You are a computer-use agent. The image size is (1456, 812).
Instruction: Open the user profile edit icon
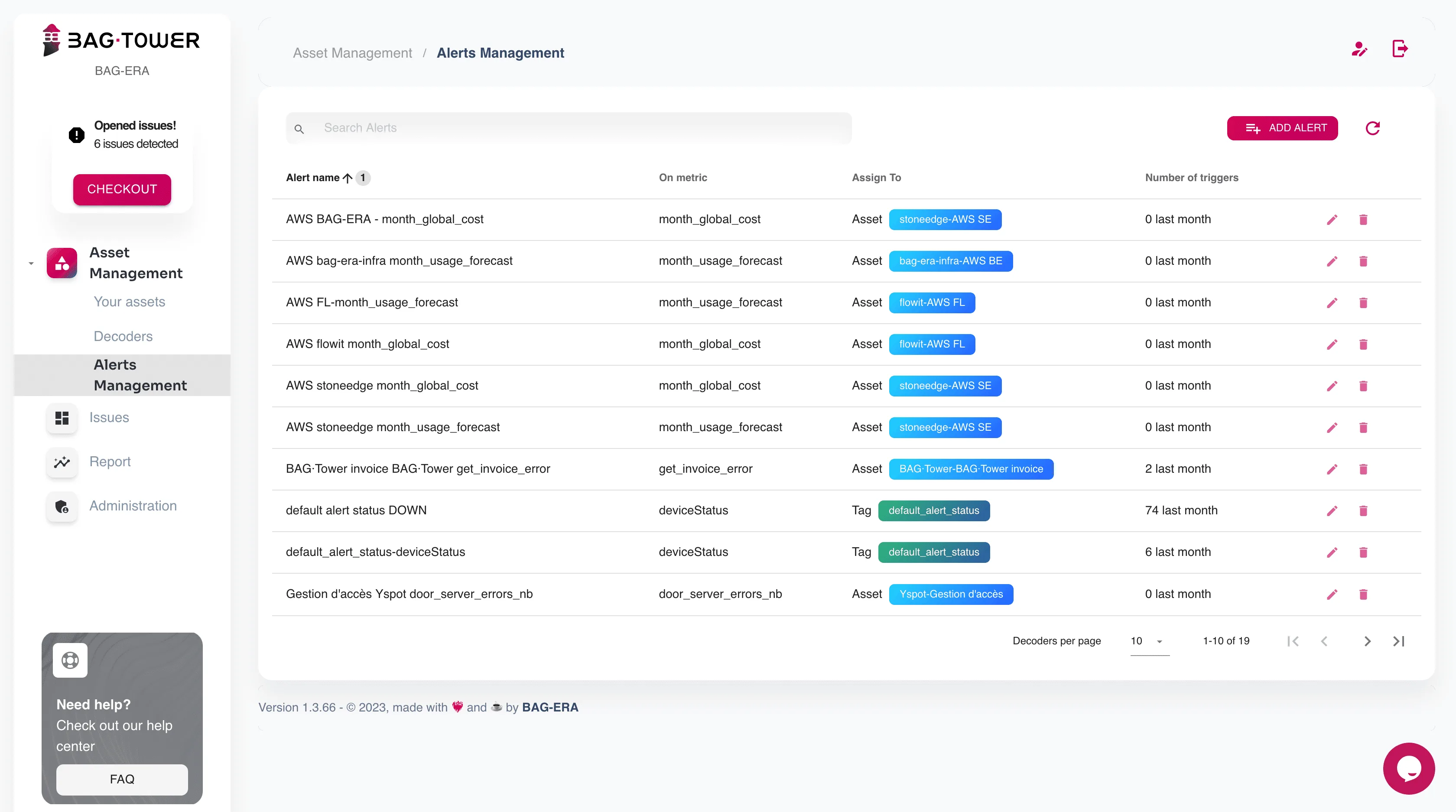point(1359,49)
